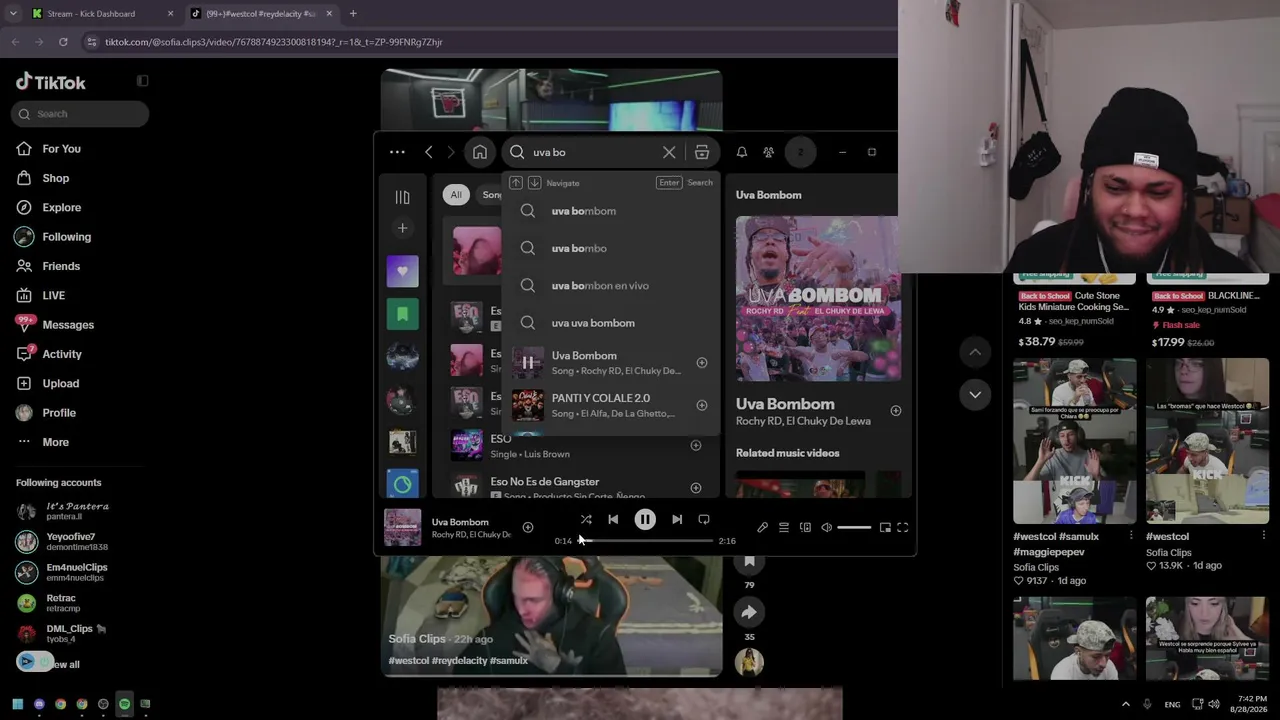
Task: Open TikTok LIVE page
Action: [53, 296]
